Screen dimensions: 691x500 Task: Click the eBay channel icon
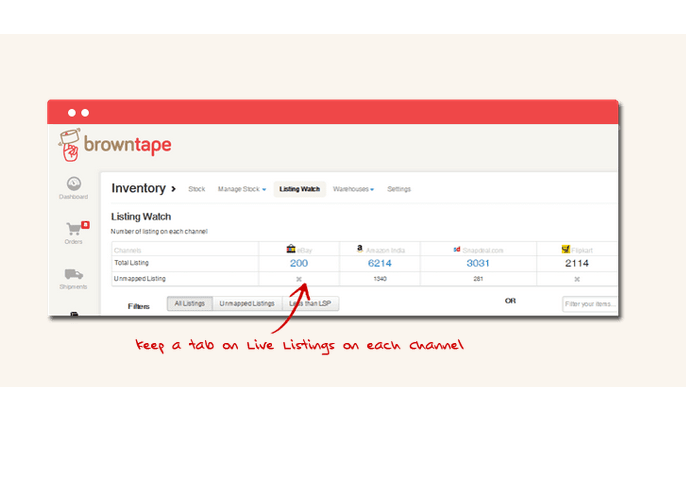[x=291, y=249]
